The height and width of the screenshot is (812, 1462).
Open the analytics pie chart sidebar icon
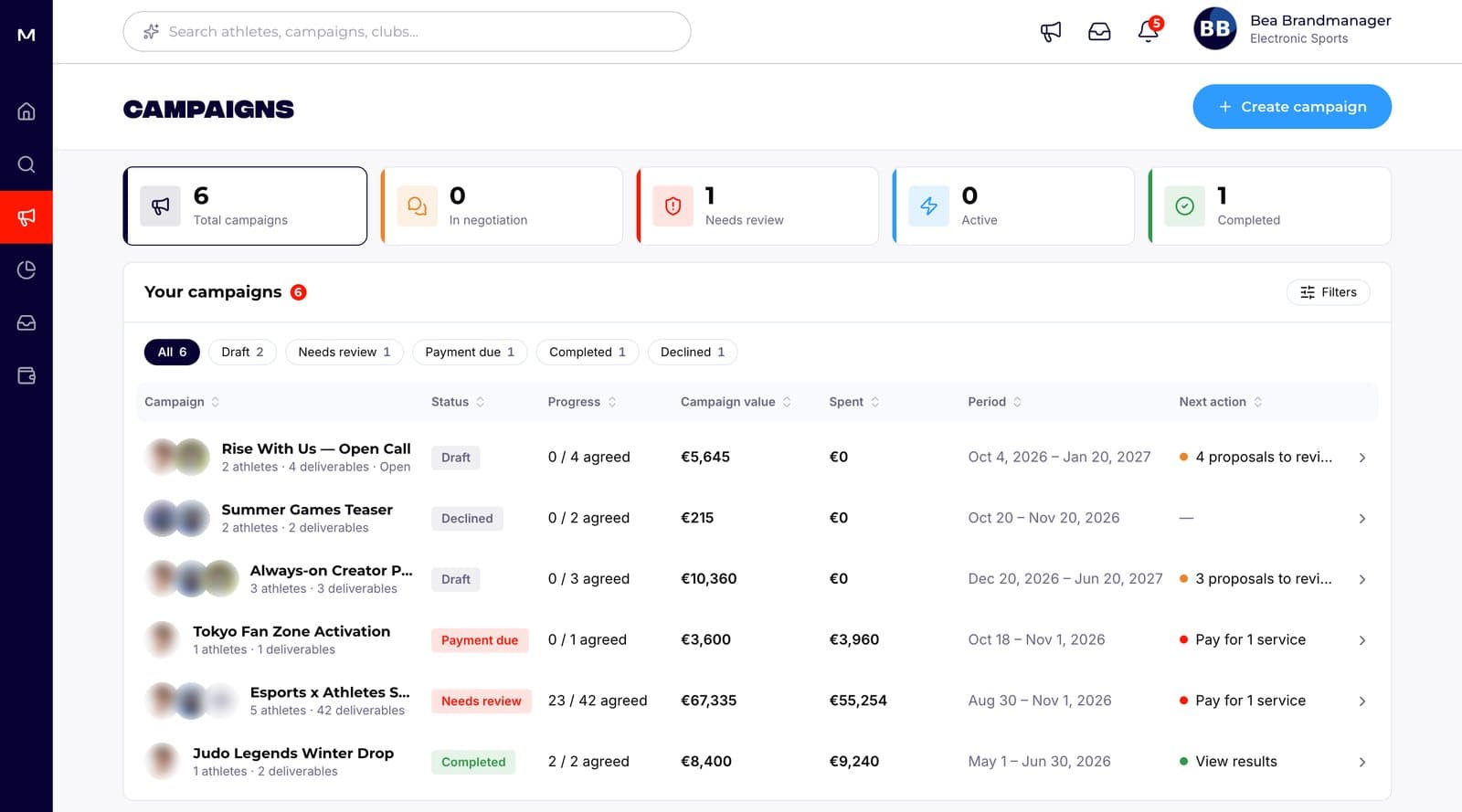pos(26,270)
